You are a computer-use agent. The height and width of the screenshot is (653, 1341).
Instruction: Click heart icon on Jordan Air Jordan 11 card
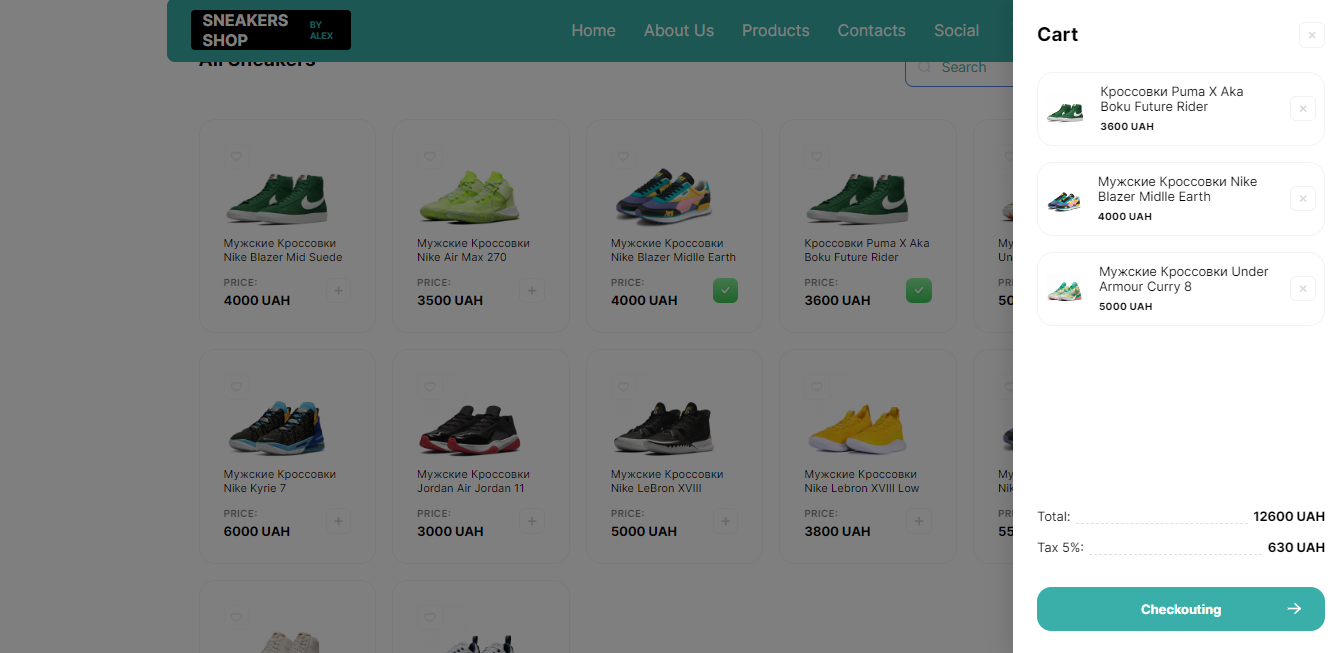[430, 387]
